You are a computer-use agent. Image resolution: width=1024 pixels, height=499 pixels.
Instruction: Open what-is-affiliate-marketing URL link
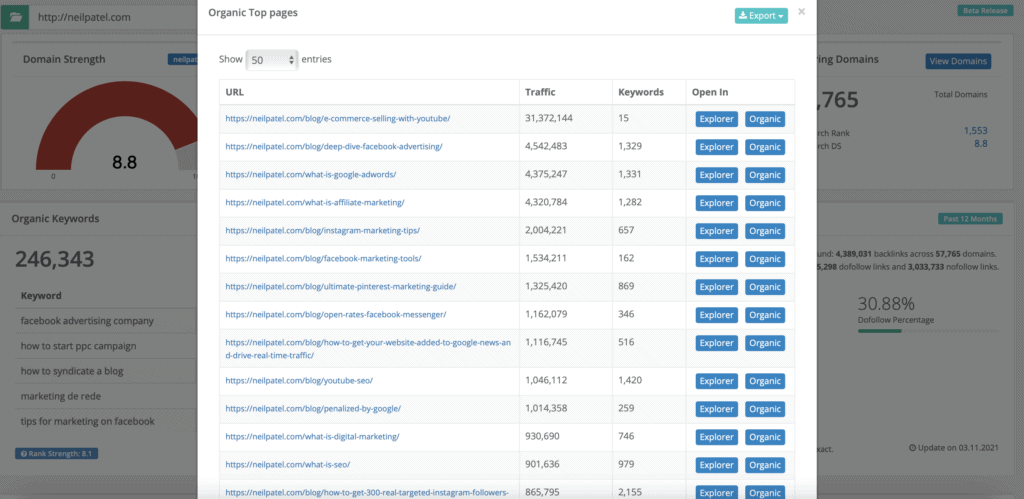(x=315, y=203)
